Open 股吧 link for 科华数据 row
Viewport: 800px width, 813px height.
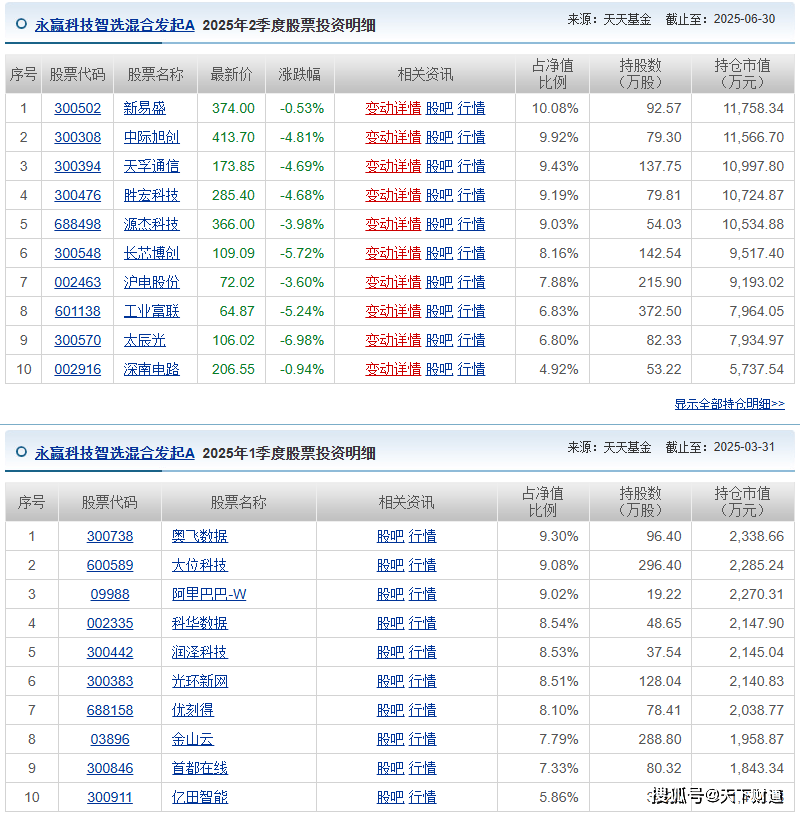coord(390,623)
